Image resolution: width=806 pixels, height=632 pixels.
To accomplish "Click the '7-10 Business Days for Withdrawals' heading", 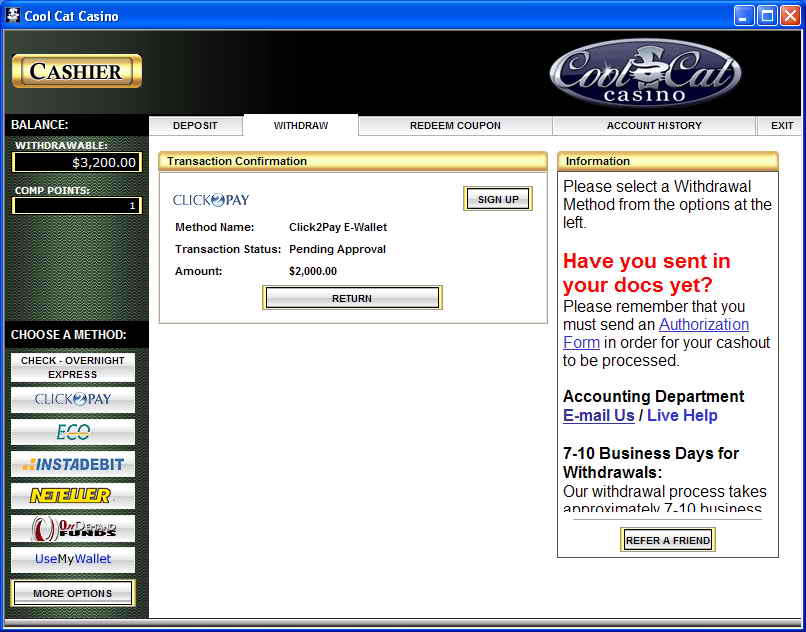I will click(651, 463).
